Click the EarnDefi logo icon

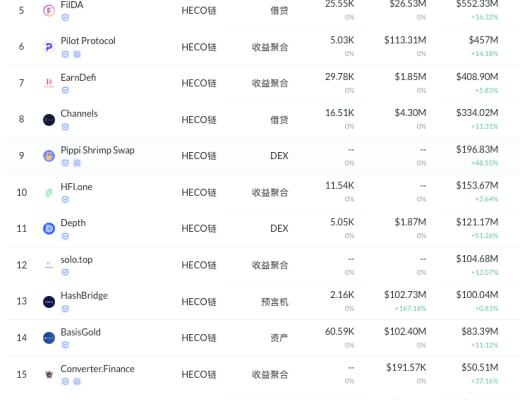coord(49,83)
